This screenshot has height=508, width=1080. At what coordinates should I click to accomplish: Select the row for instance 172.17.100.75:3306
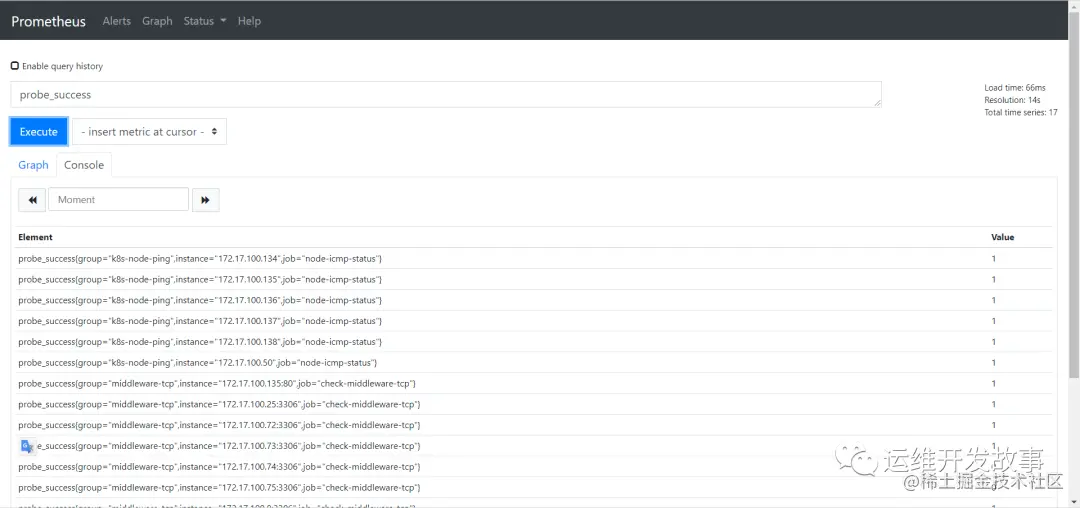tap(534, 487)
